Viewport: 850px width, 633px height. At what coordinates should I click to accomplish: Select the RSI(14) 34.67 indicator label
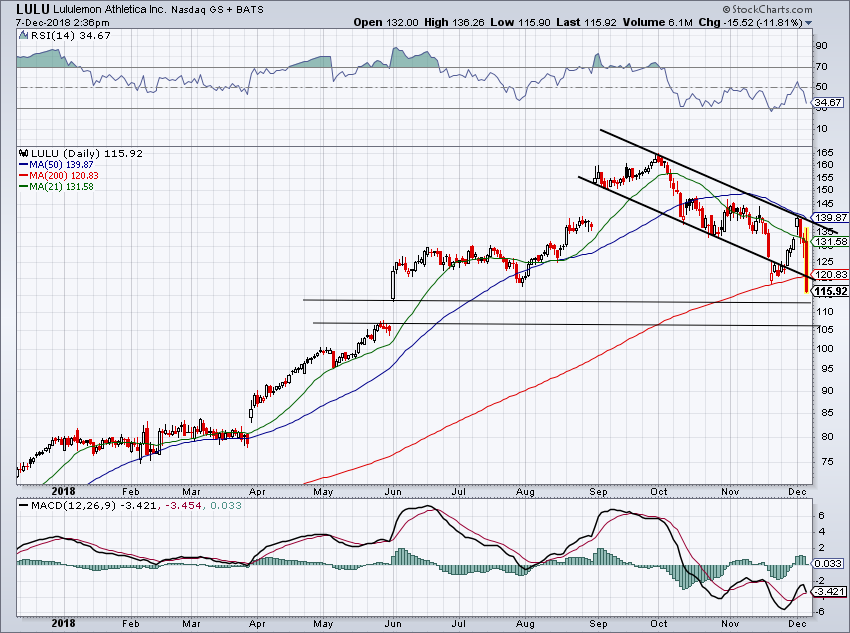pyautogui.click(x=70, y=36)
